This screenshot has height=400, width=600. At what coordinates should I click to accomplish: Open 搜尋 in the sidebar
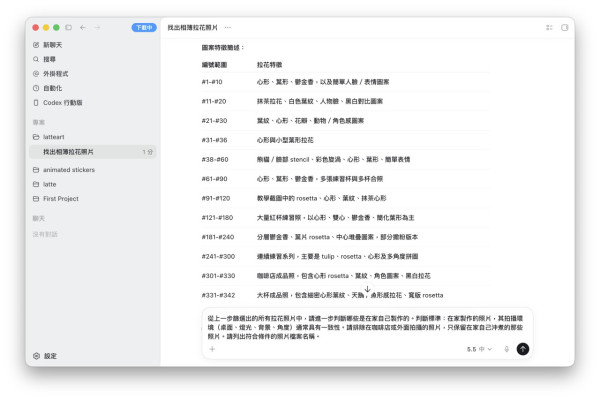pos(49,59)
